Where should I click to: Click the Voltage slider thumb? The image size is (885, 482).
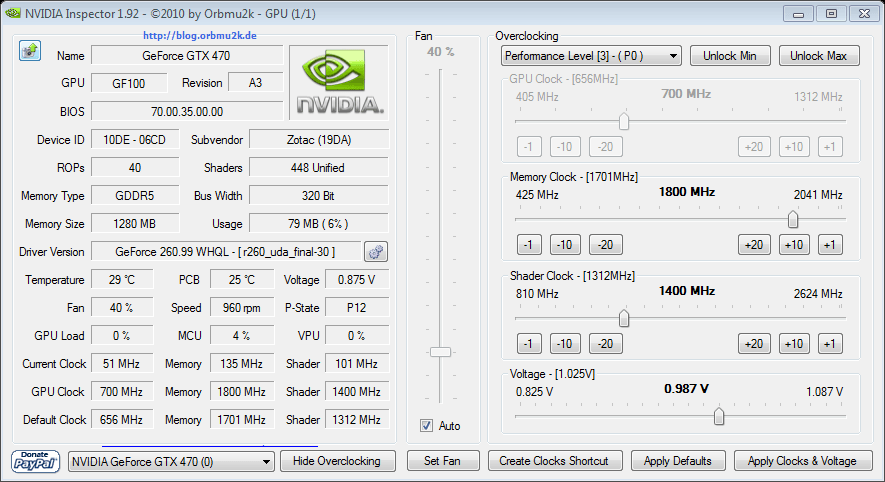pyautogui.click(x=718, y=417)
